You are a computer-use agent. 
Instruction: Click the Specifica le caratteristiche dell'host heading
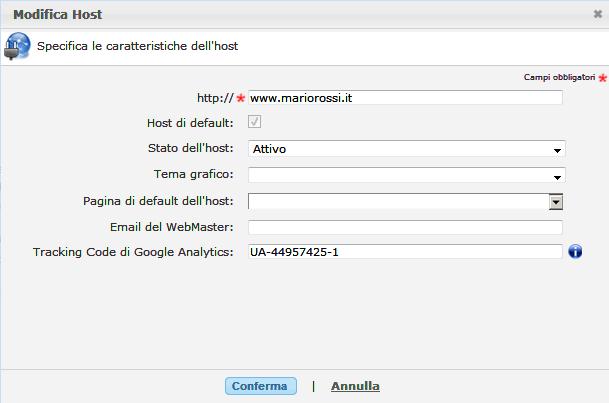(137, 46)
